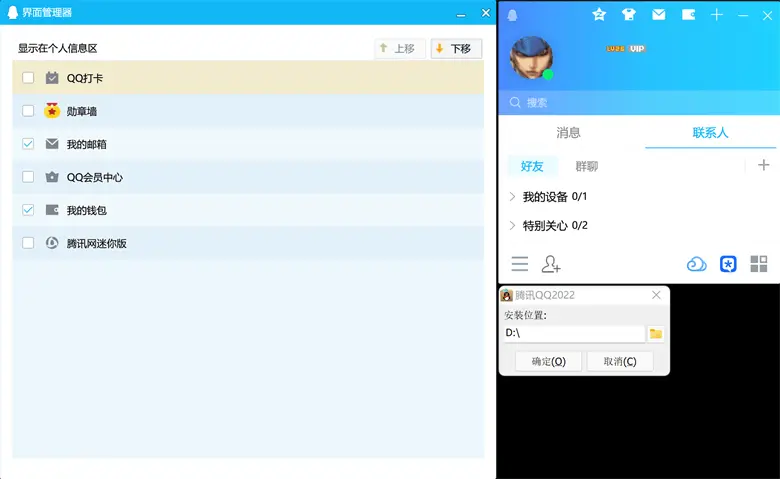Screen dimensions: 780x479
Task: Click the add friend person icon
Action: coord(551,264)
